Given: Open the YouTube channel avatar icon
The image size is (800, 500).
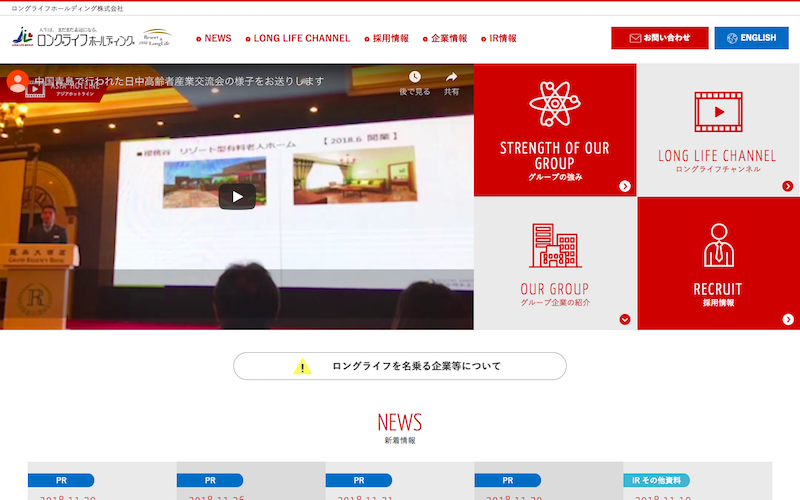Looking at the screenshot, I should (x=16, y=82).
